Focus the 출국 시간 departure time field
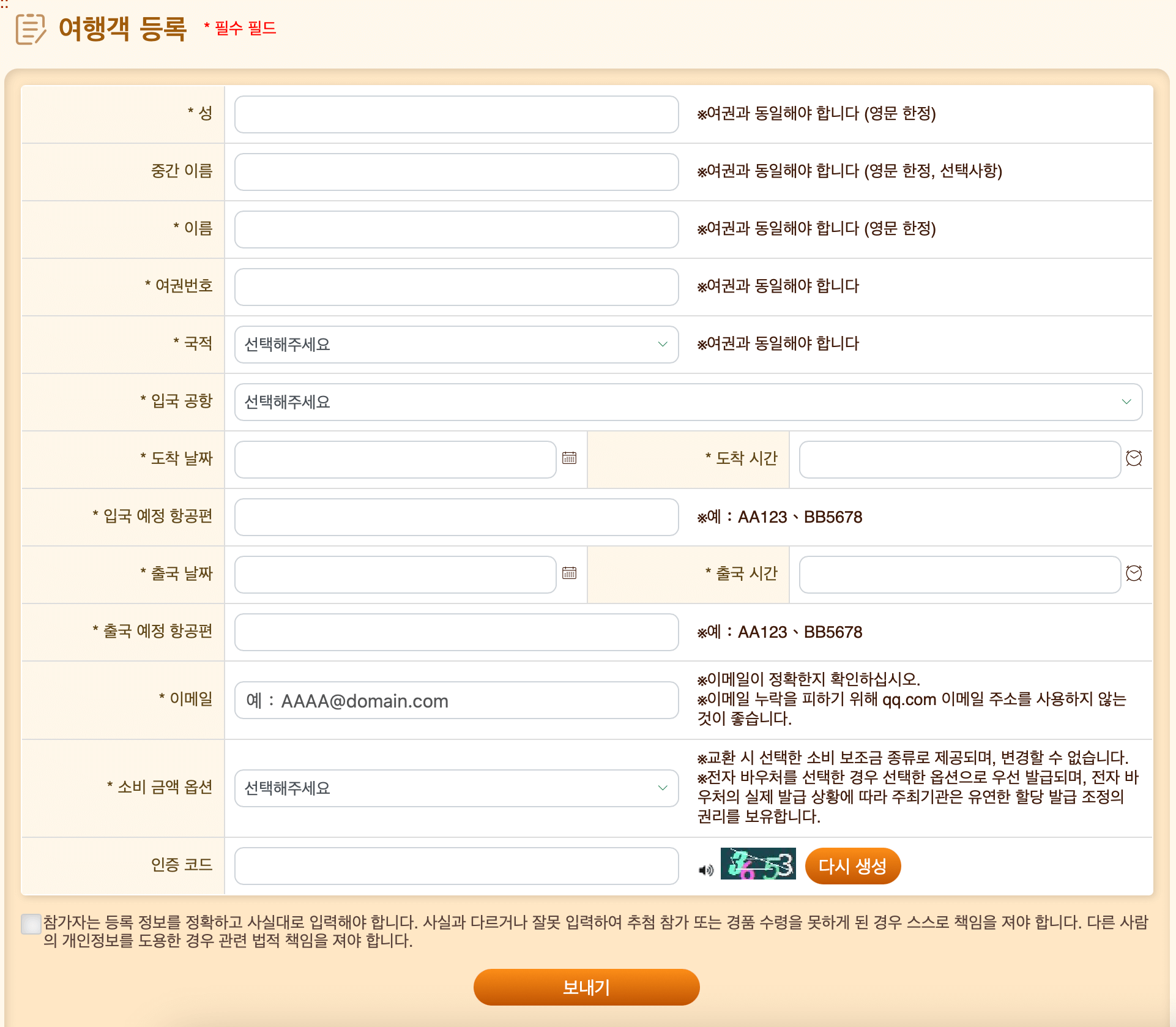The height and width of the screenshot is (1027, 1176). pyautogui.click(x=960, y=575)
